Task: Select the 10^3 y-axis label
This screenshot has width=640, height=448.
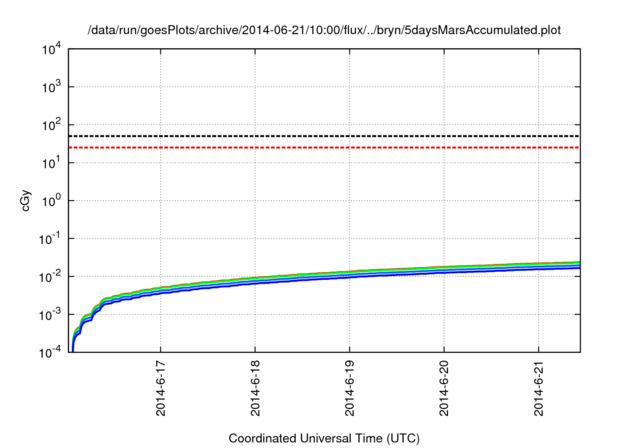Action: (51, 87)
